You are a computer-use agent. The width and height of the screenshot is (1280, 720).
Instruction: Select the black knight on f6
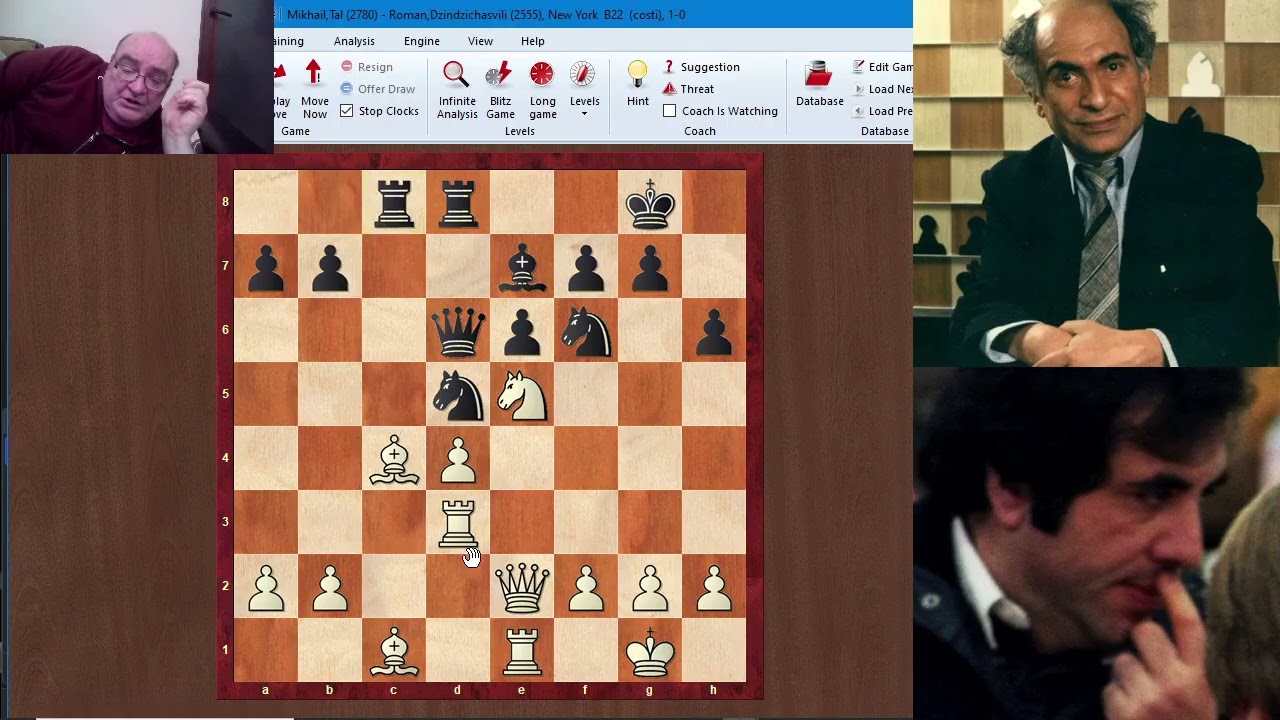tap(586, 330)
